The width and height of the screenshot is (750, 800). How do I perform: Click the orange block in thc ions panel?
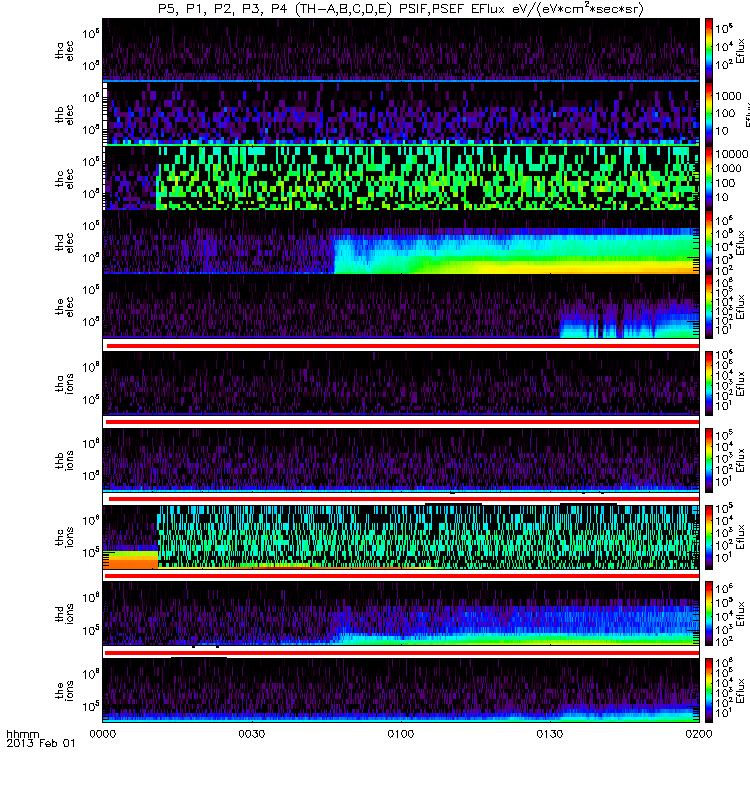(x=131, y=560)
